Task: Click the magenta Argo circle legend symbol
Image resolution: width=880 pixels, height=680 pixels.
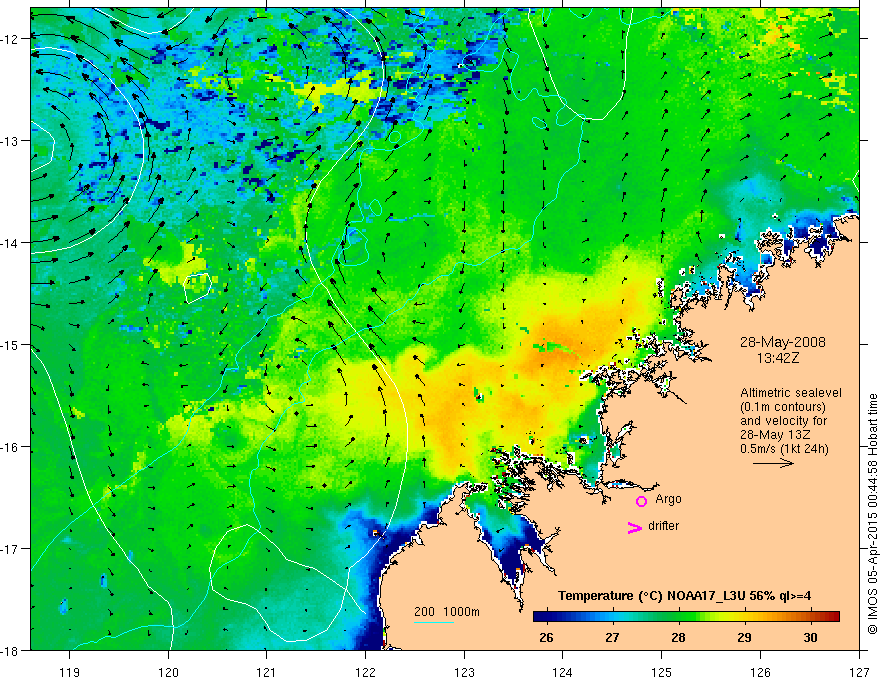Action: 641,501
